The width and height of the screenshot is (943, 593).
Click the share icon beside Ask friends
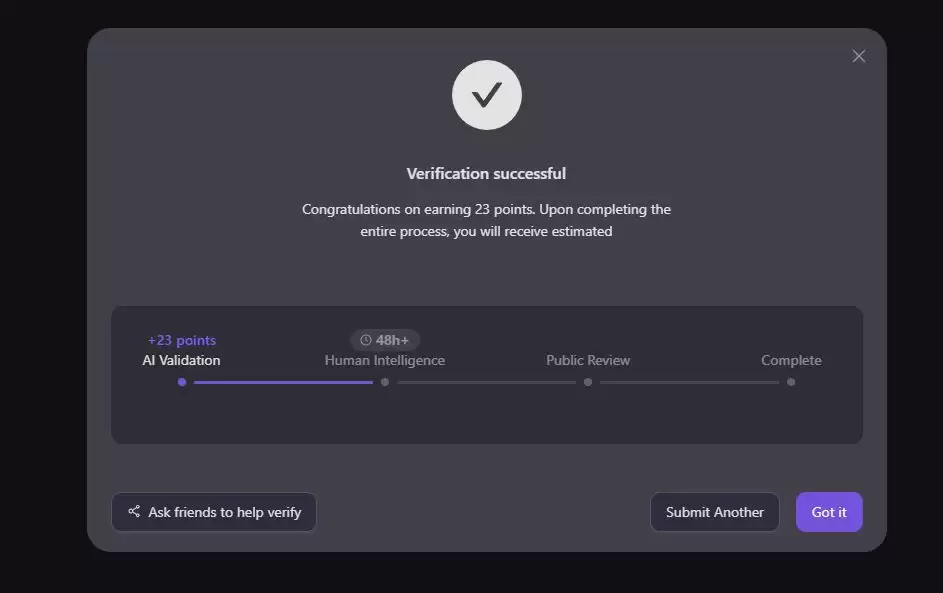(134, 511)
